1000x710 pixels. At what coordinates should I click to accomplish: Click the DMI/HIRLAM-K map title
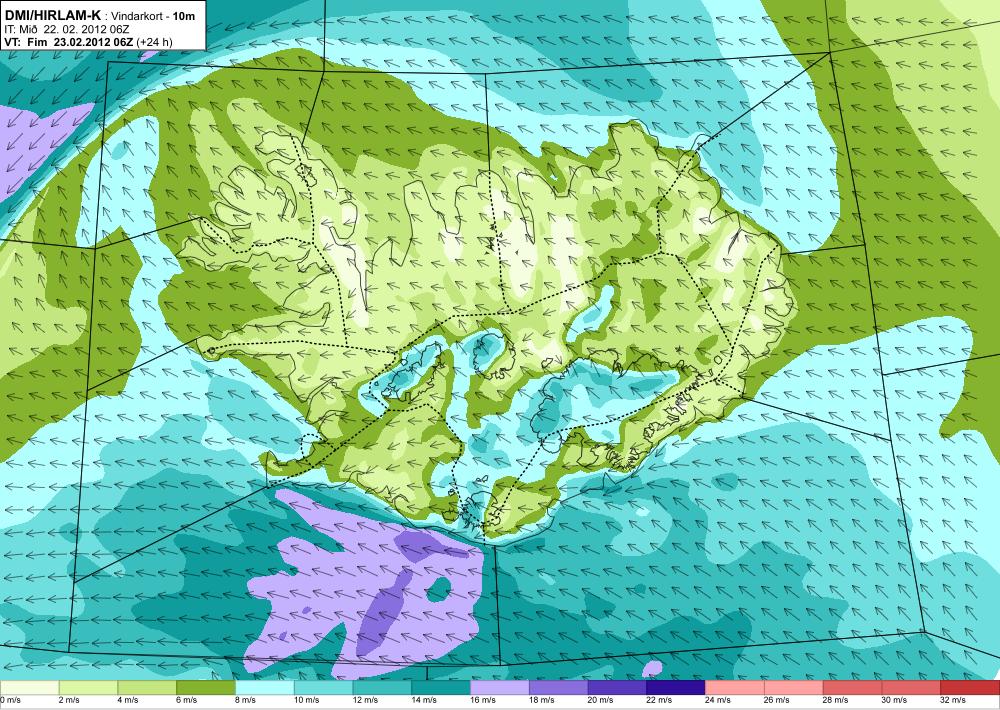coord(52,15)
